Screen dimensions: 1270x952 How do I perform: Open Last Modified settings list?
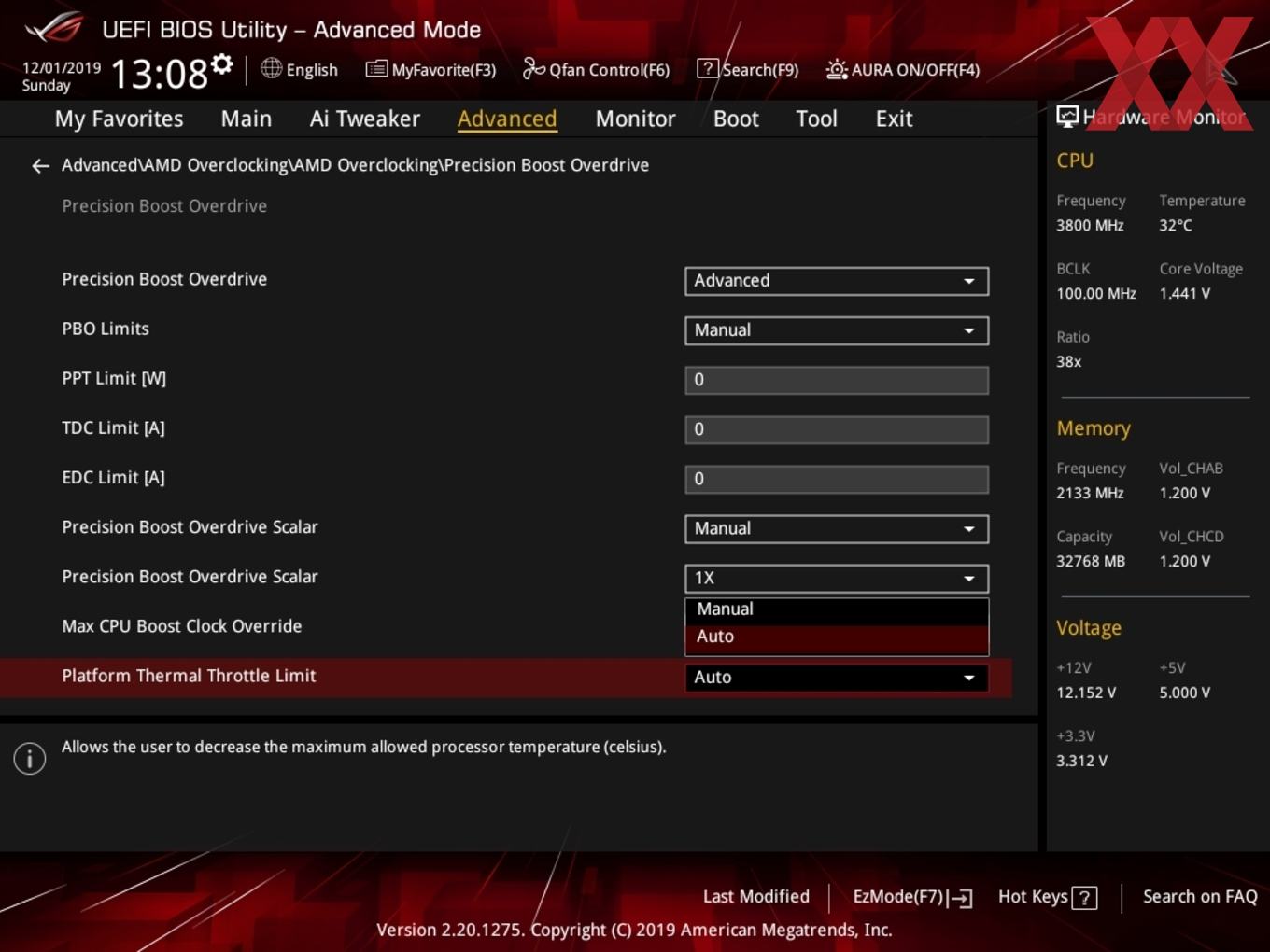(x=755, y=897)
